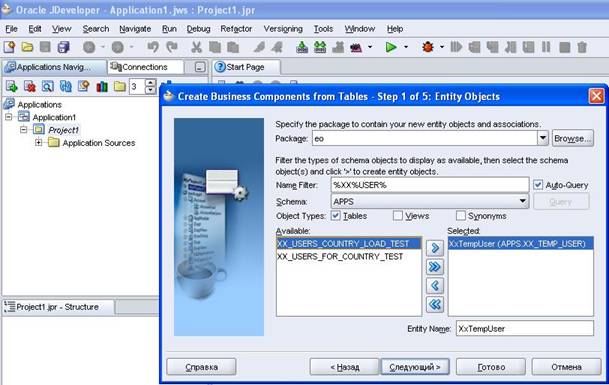
Task: Click the navigator yellow folder icon
Action: tap(120, 86)
